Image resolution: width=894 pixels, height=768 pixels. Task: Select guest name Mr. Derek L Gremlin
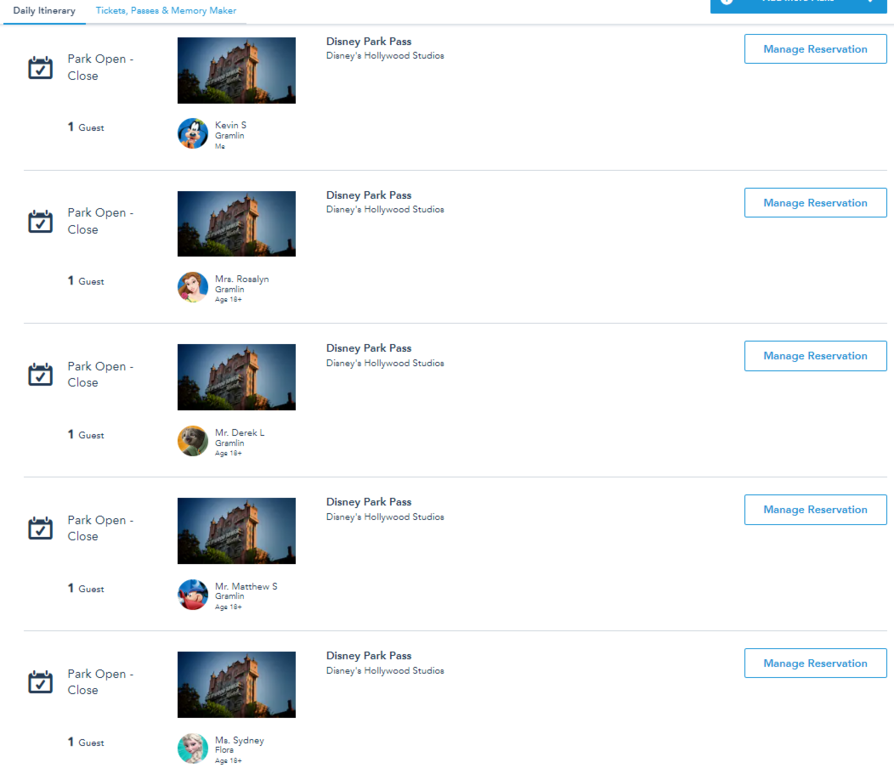tap(239, 437)
